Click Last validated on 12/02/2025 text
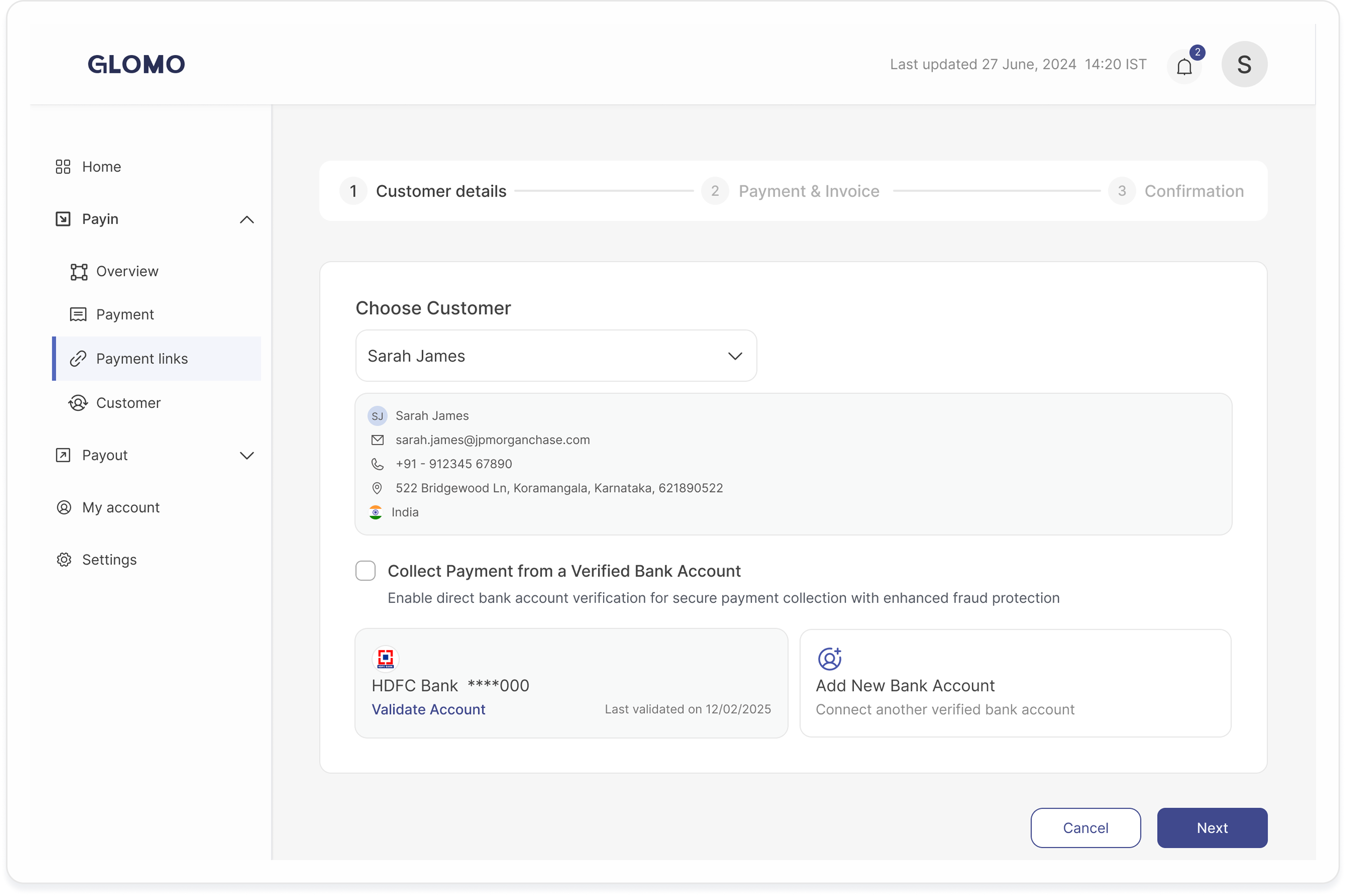Screen dimensions: 1346x896 pos(688,709)
